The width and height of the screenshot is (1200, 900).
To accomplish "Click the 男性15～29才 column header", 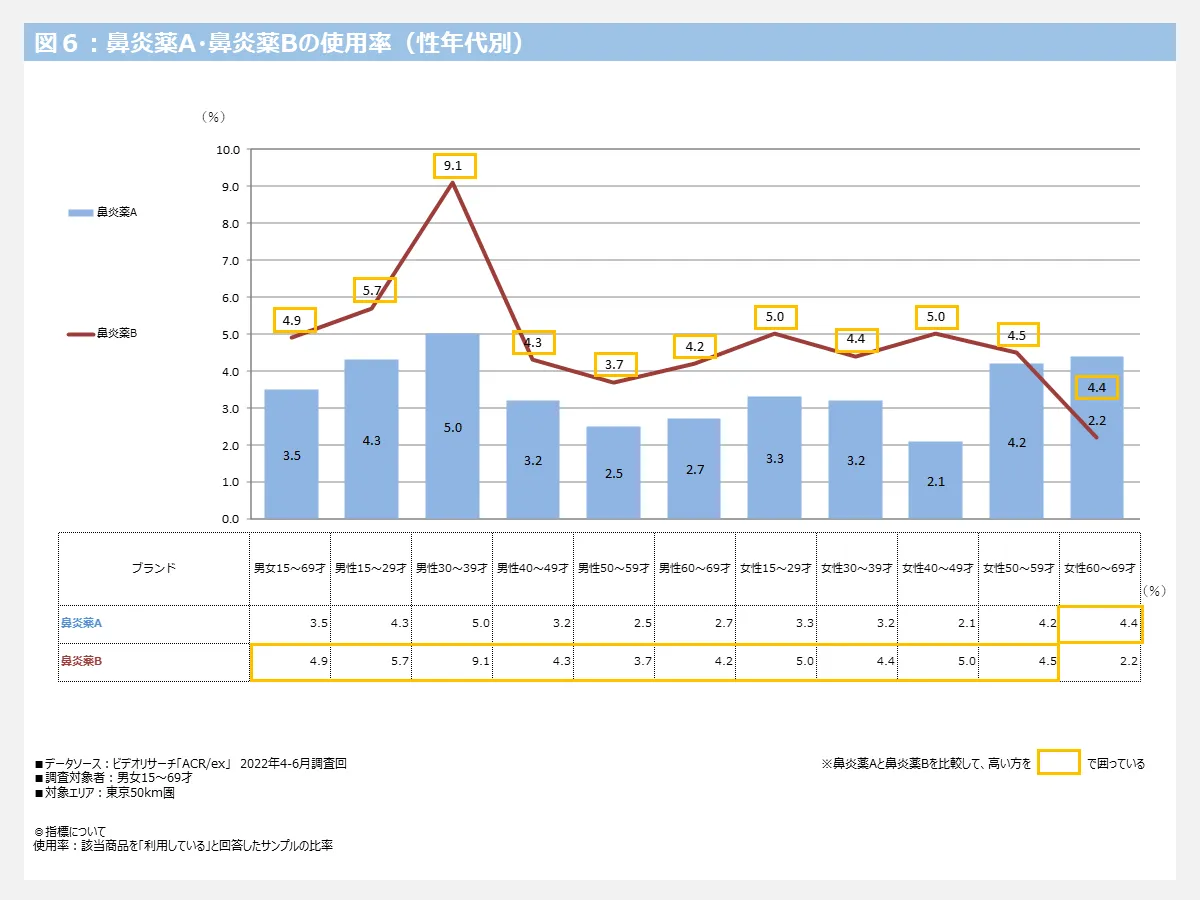I will tap(370, 568).
